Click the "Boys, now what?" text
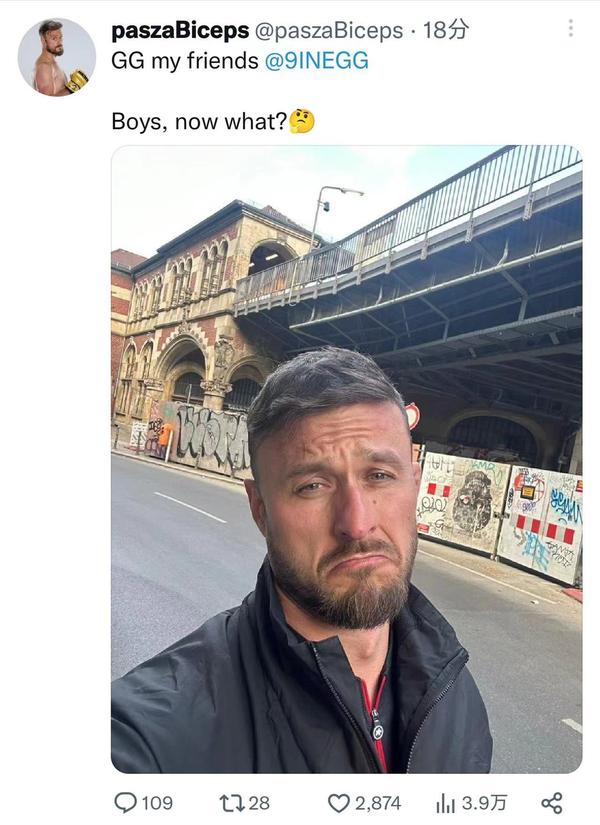The width and height of the screenshot is (600, 825). point(198,122)
